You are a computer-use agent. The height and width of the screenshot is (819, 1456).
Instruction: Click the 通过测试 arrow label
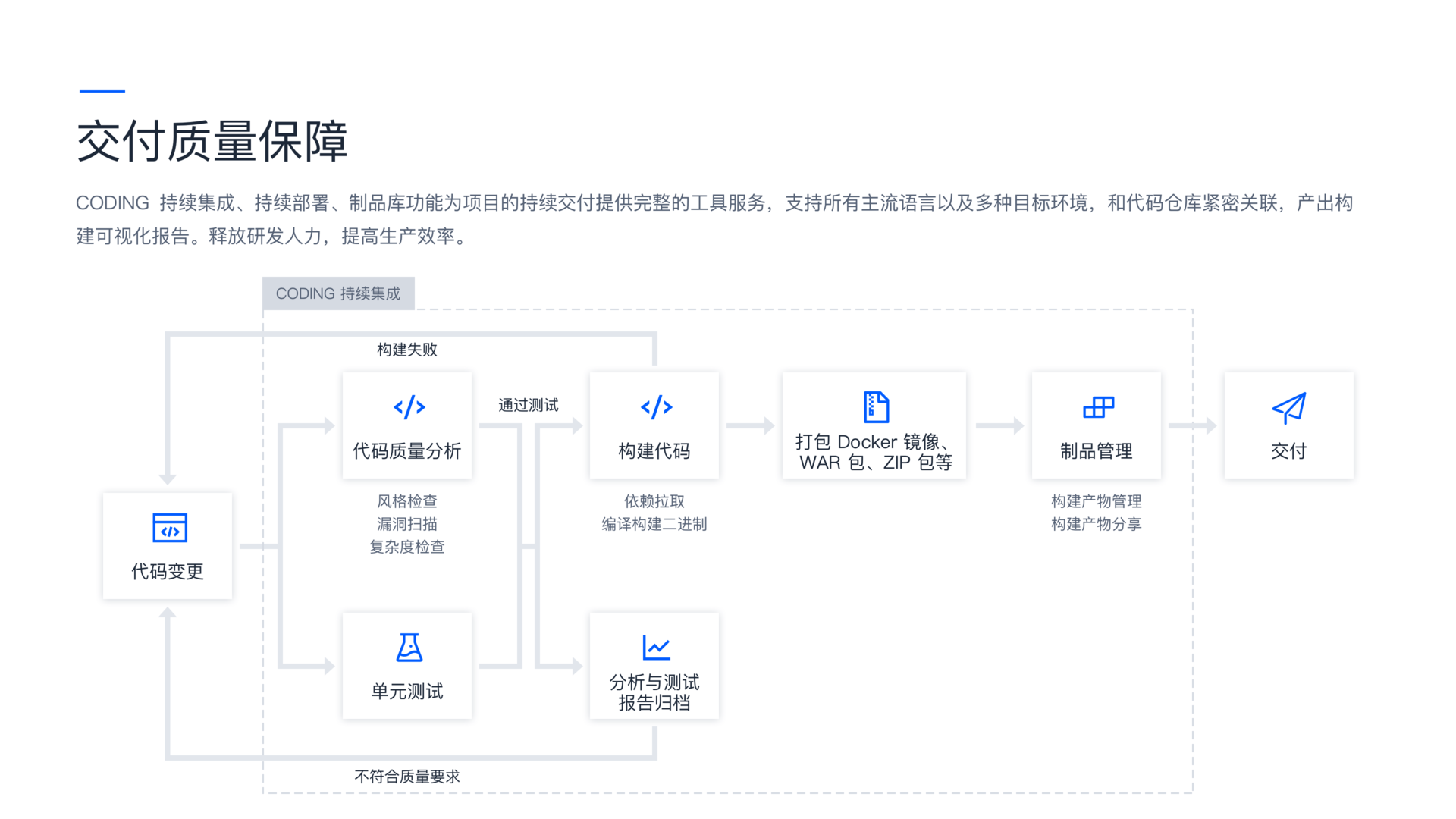(528, 405)
